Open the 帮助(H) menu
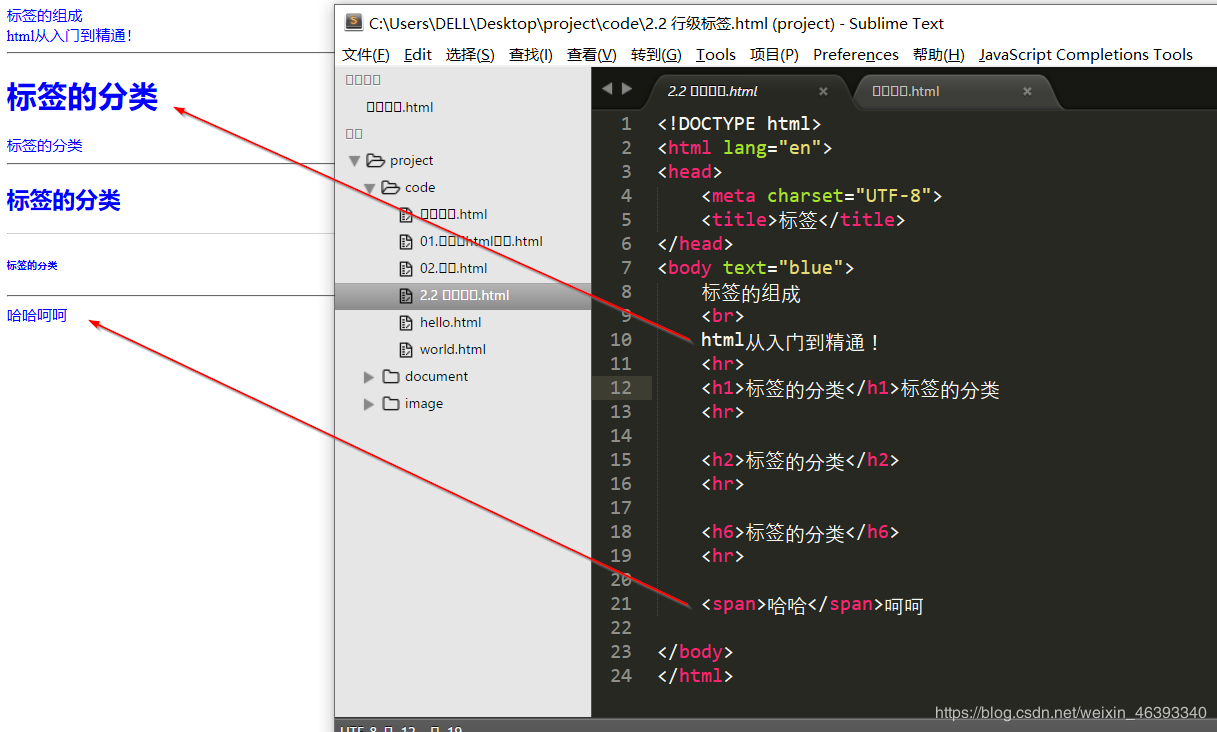This screenshot has width=1217, height=732. 939,55
